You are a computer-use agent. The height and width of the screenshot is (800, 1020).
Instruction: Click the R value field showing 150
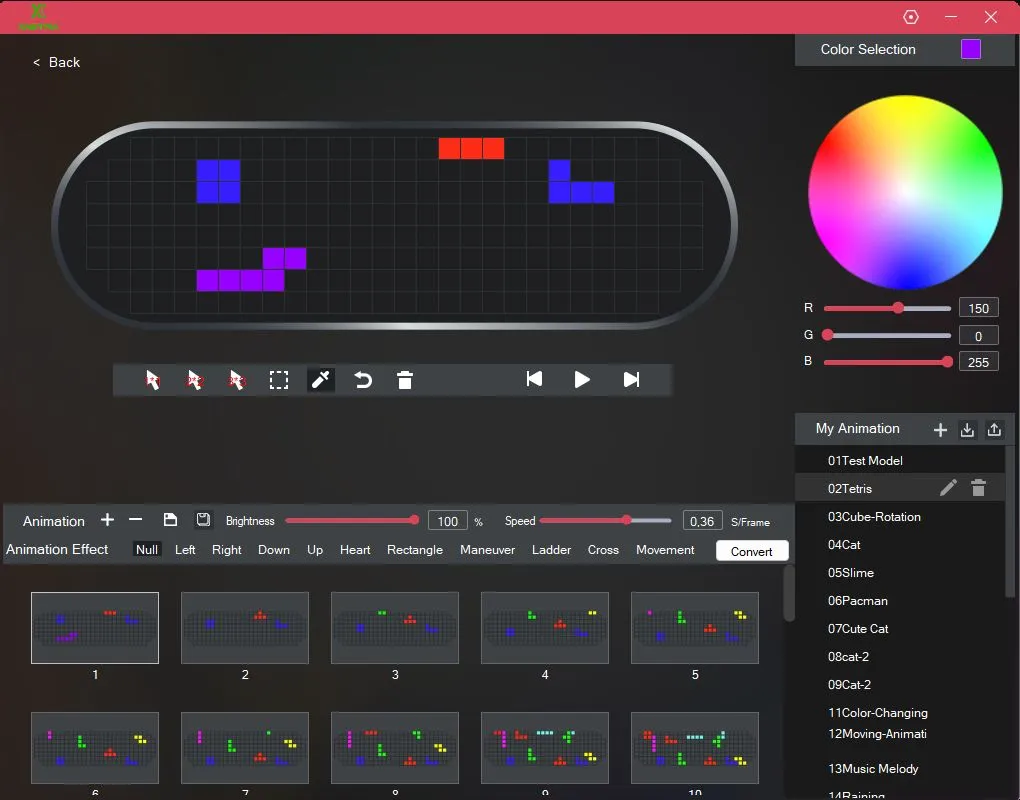pyautogui.click(x=978, y=308)
